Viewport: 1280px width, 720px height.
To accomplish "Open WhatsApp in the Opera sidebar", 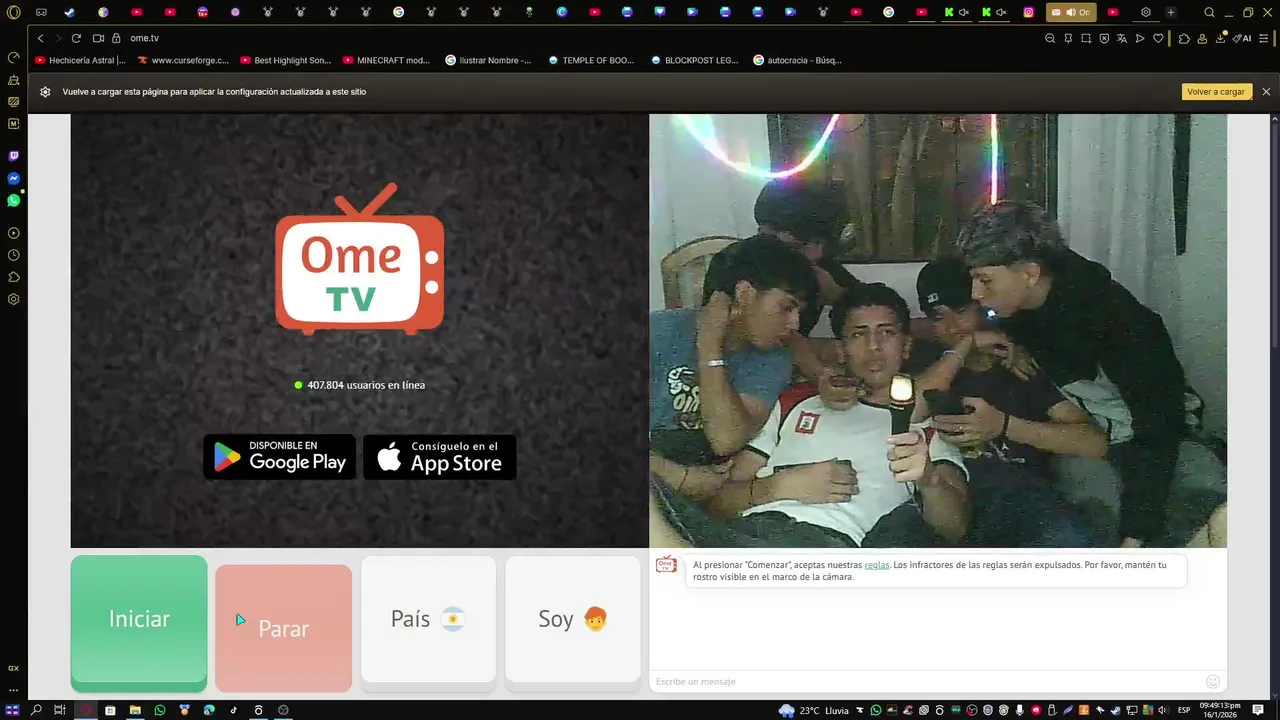I will click(13, 200).
